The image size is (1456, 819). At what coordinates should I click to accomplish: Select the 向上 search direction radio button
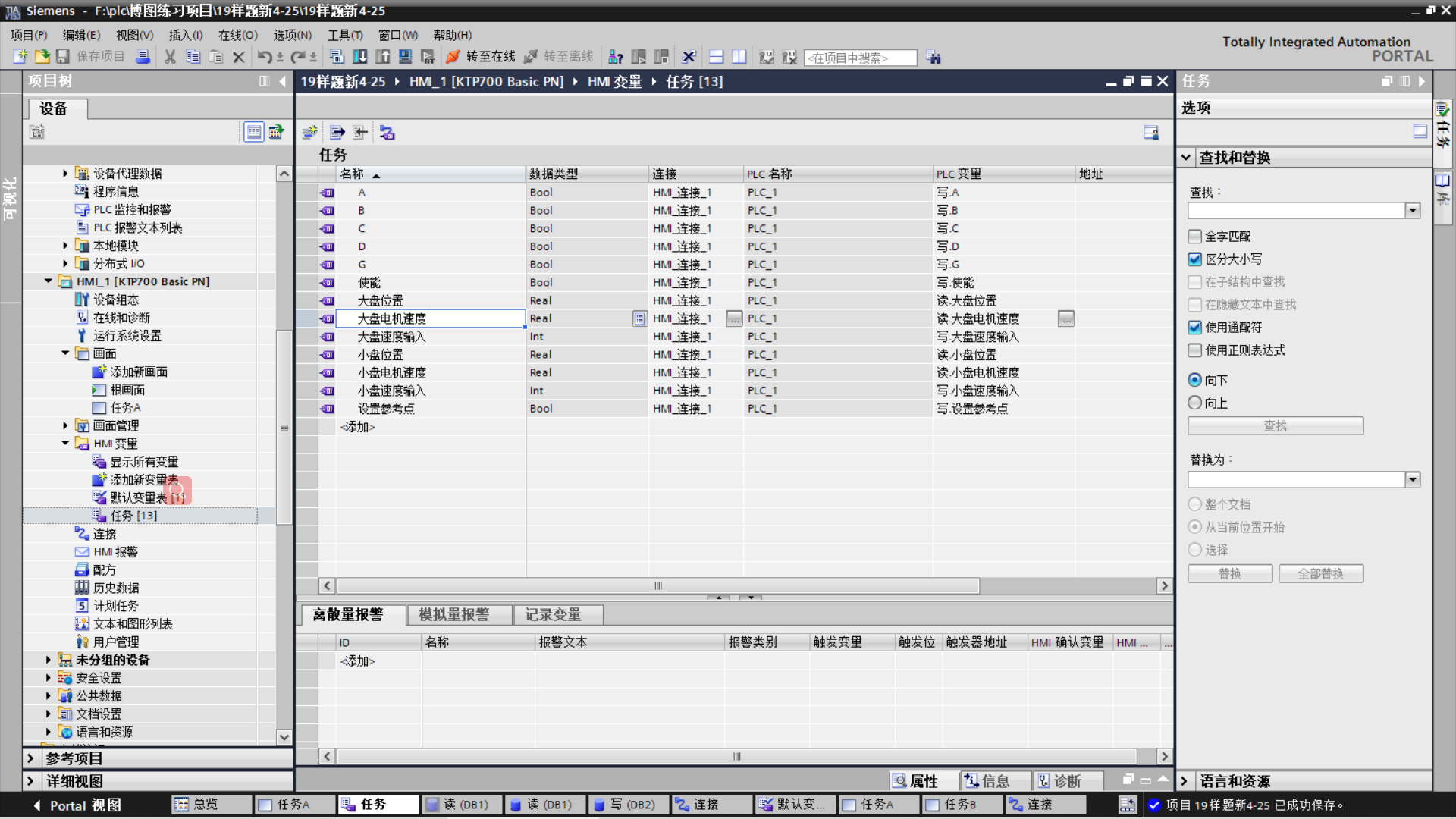coord(1195,403)
